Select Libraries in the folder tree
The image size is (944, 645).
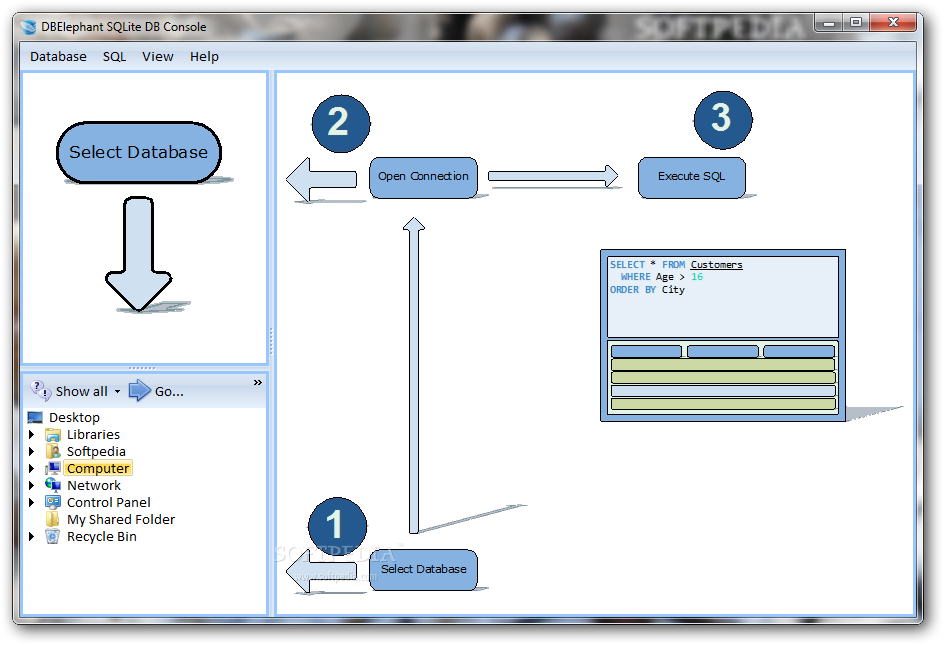click(x=93, y=434)
